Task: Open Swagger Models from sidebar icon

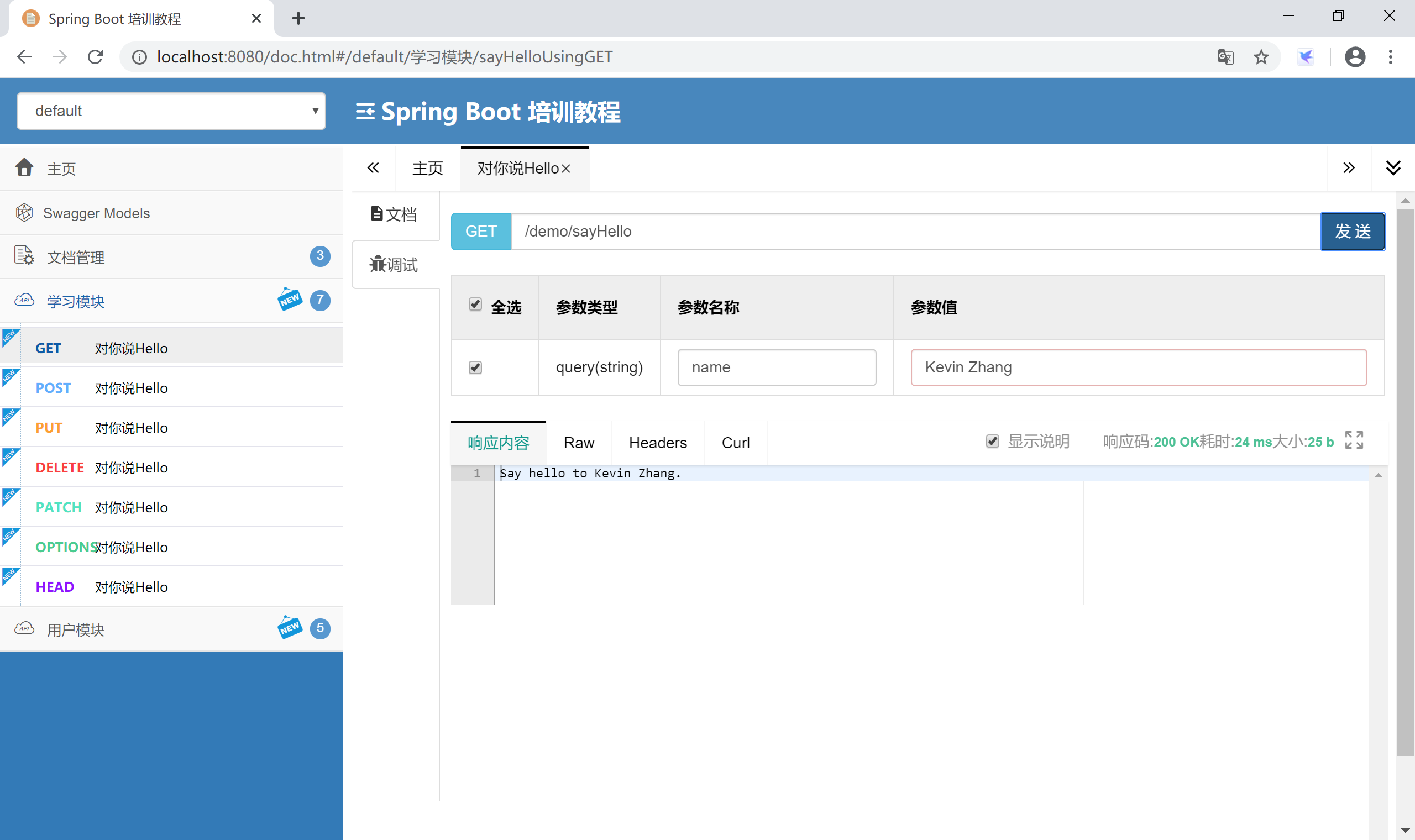Action: (24, 213)
